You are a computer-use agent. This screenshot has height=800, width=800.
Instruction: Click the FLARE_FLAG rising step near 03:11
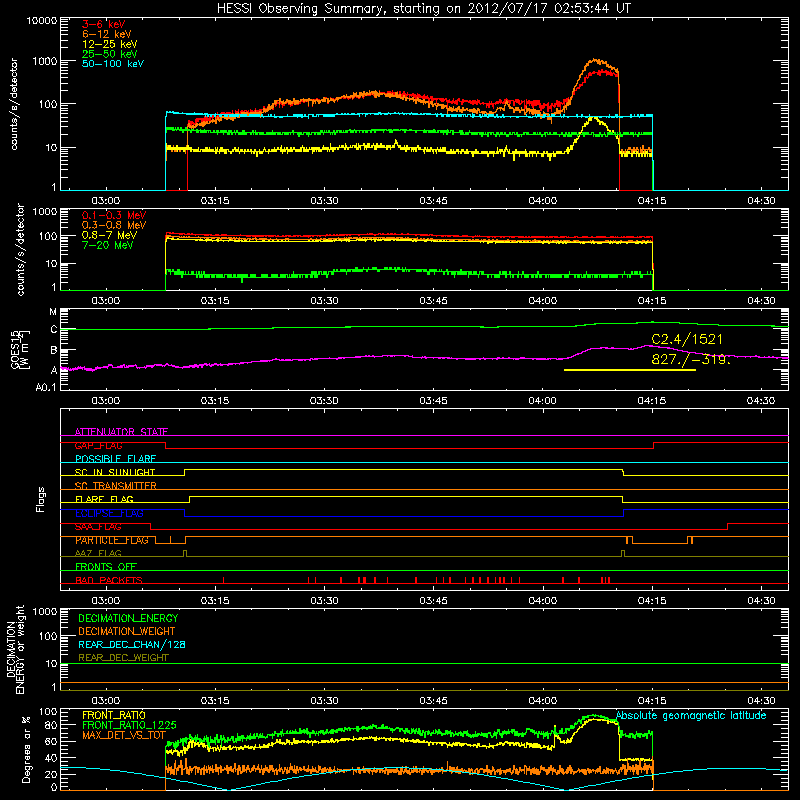coord(190,499)
